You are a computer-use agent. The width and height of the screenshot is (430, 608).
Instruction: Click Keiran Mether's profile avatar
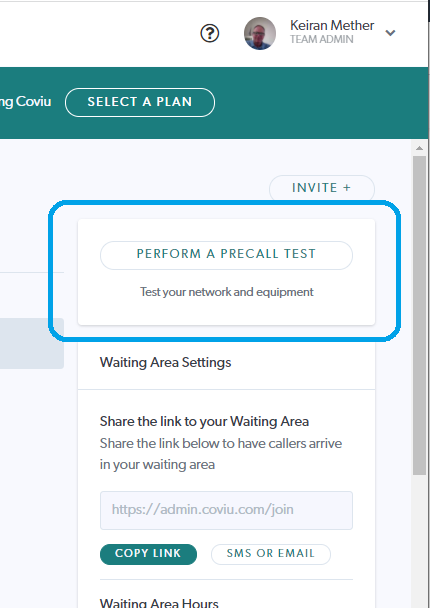pyautogui.click(x=260, y=33)
